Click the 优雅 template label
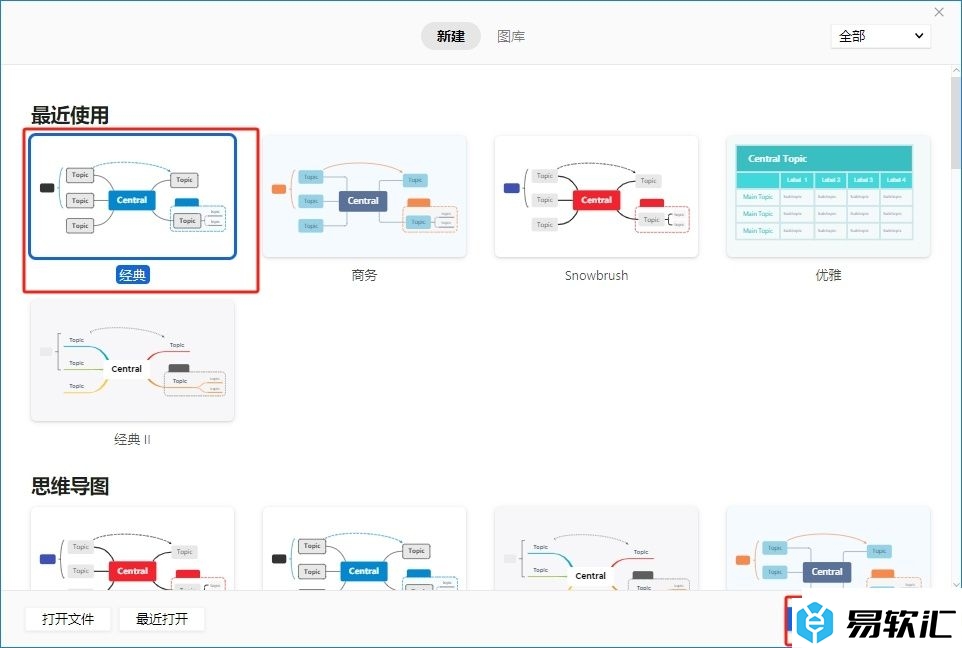Image resolution: width=962 pixels, height=648 pixels. click(828, 275)
